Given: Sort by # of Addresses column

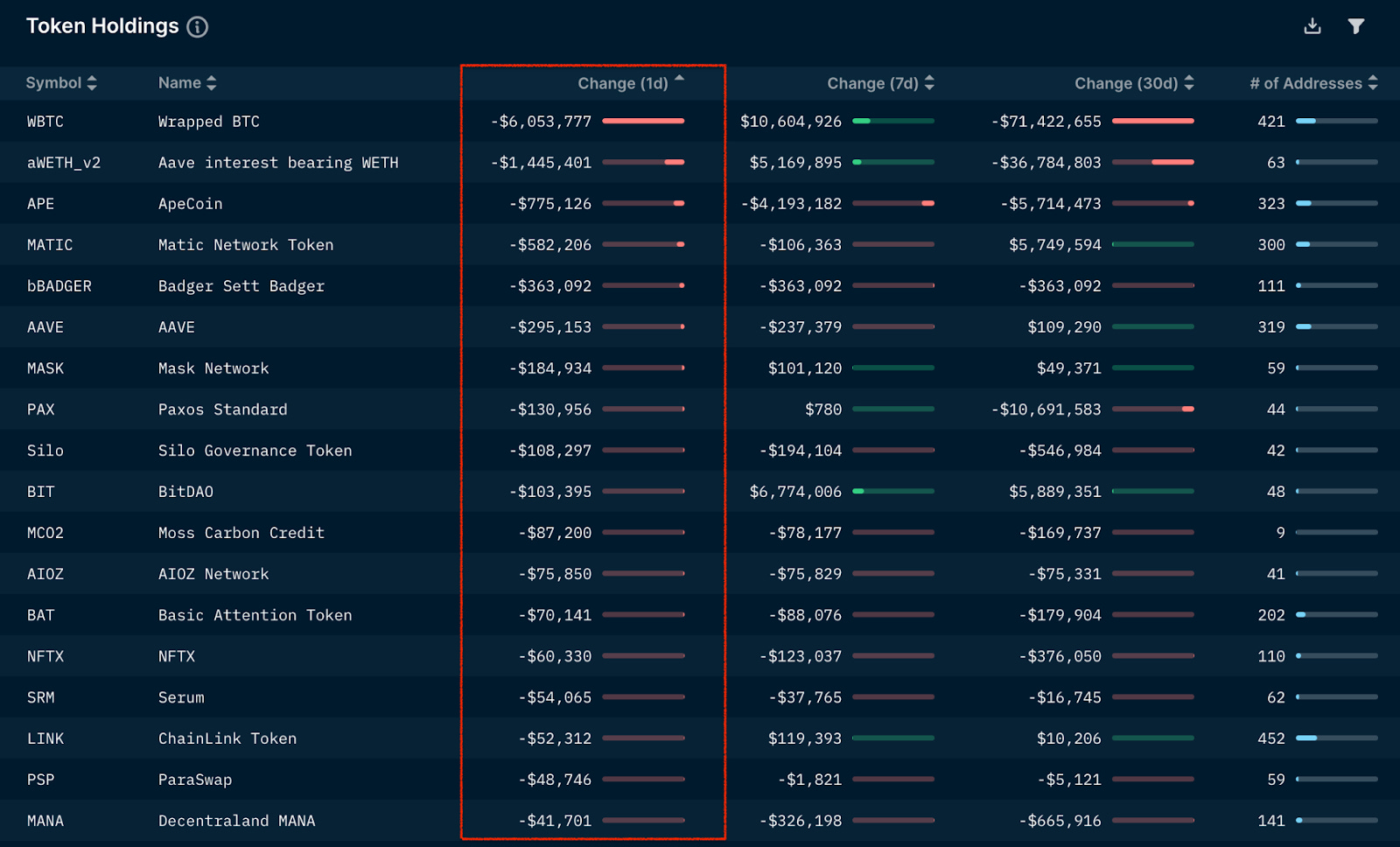Looking at the screenshot, I should pos(1313,83).
